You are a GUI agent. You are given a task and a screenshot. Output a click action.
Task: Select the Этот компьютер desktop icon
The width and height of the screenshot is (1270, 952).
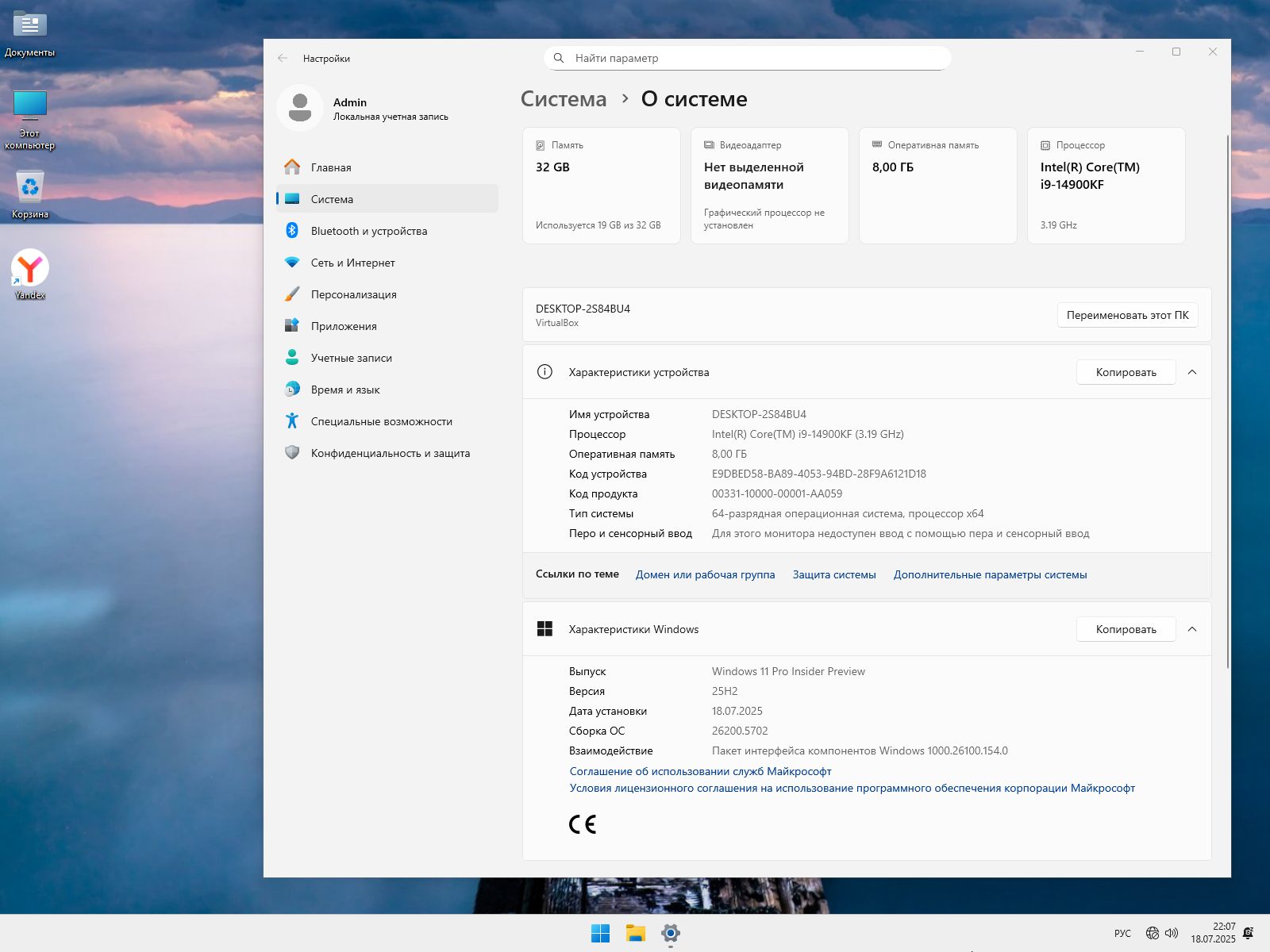pos(30,120)
